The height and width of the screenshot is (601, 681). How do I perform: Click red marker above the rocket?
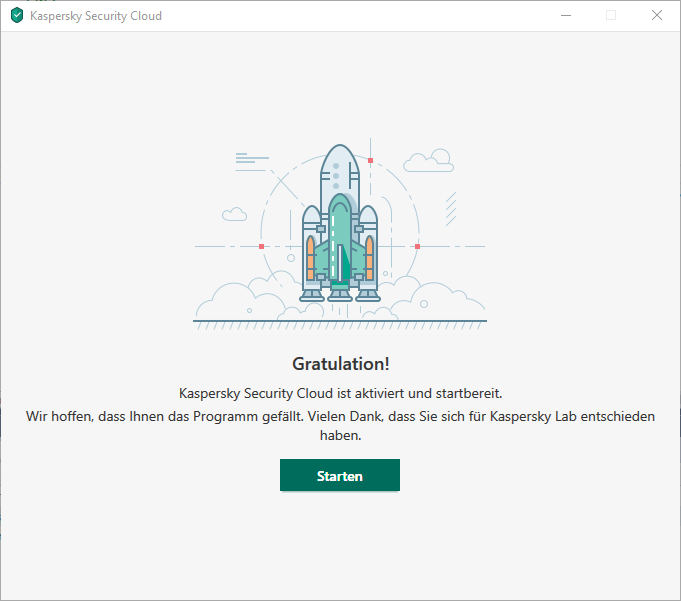point(370,160)
